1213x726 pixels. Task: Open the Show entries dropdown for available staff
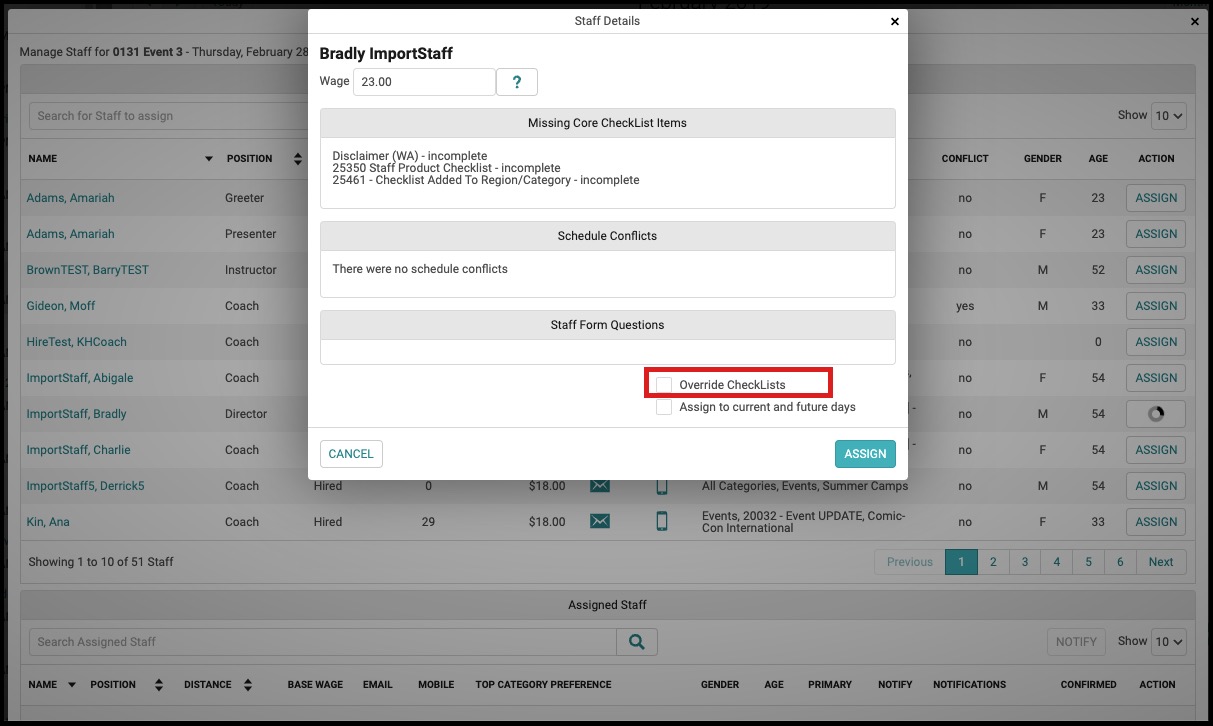1169,116
